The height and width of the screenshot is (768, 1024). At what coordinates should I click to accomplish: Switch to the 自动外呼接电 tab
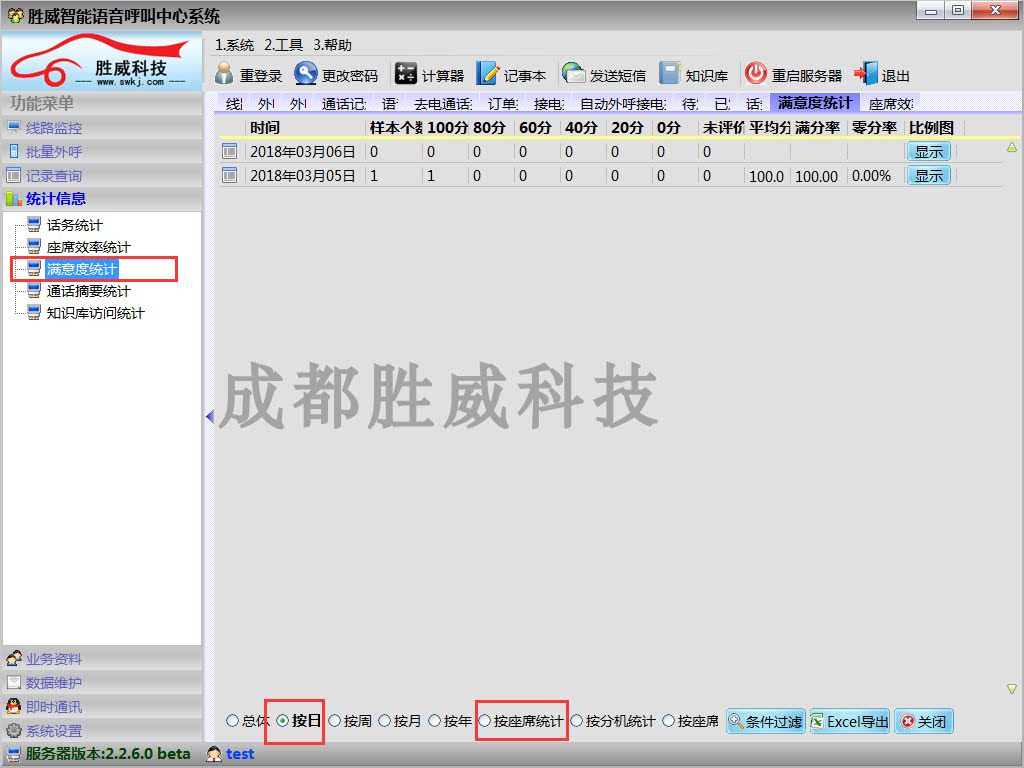[x=623, y=103]
